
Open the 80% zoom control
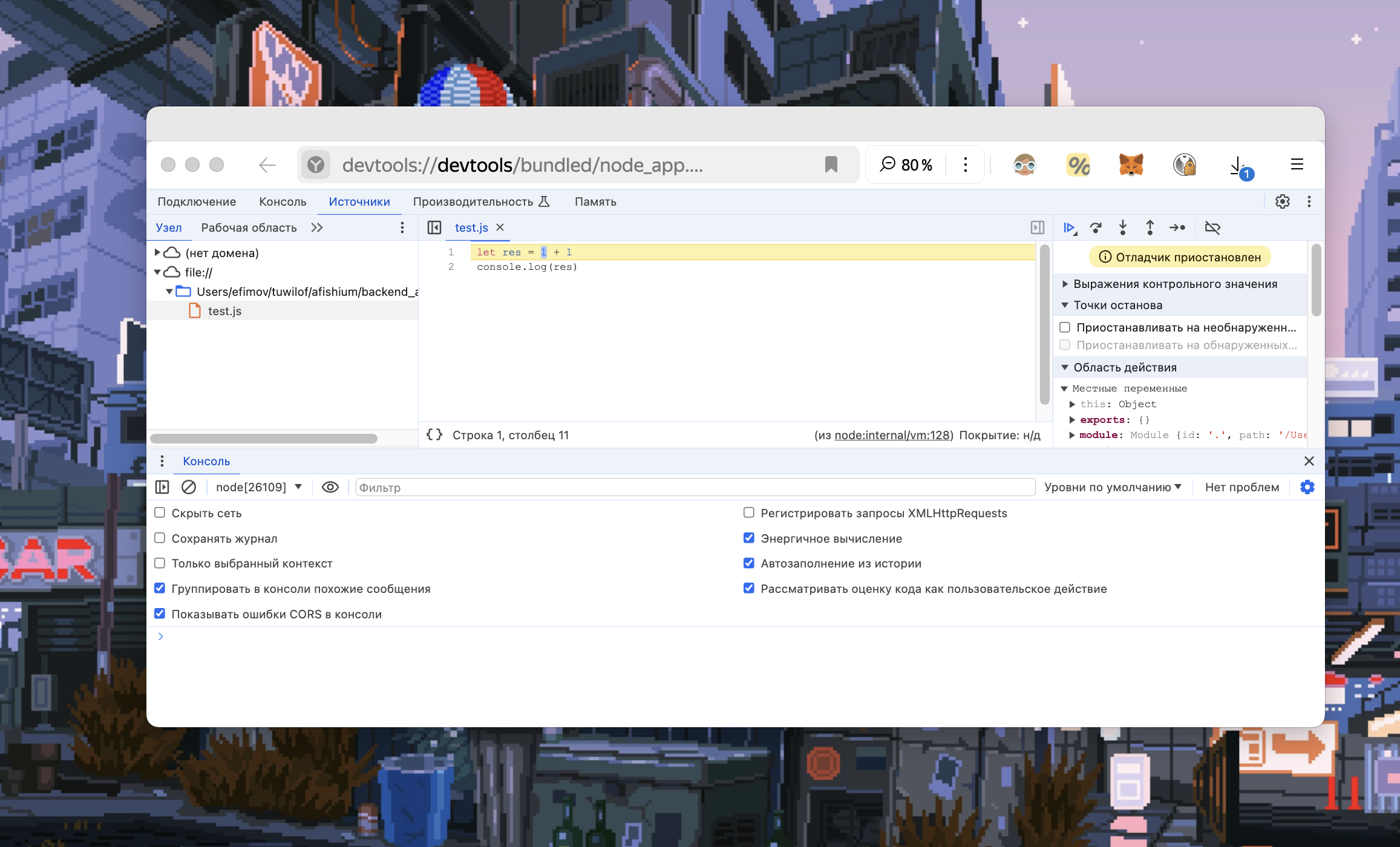point(906,165)
